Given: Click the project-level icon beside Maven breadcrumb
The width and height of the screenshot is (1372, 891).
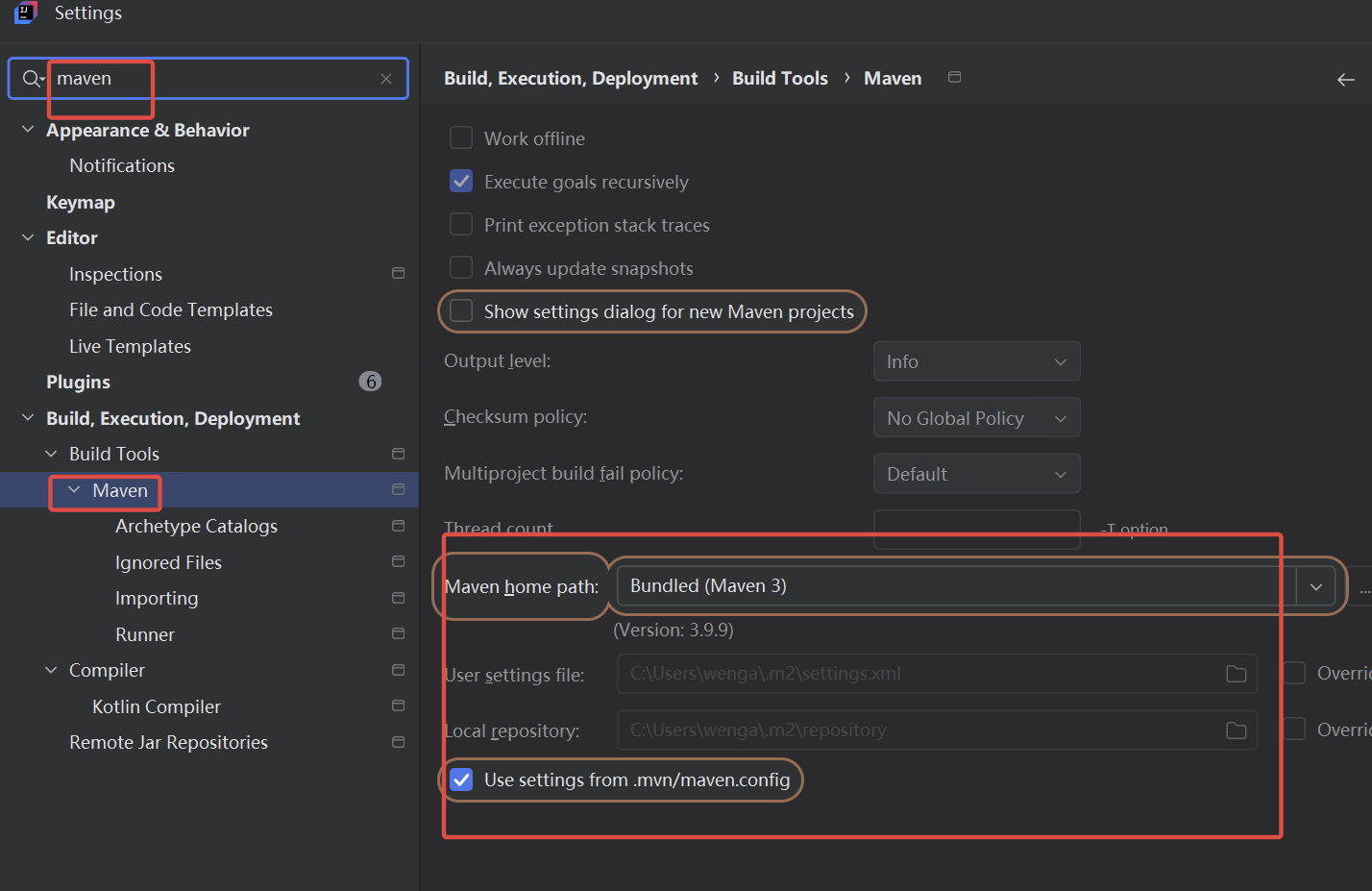Looking at the screenshot, I should click(x=954, y=77).
